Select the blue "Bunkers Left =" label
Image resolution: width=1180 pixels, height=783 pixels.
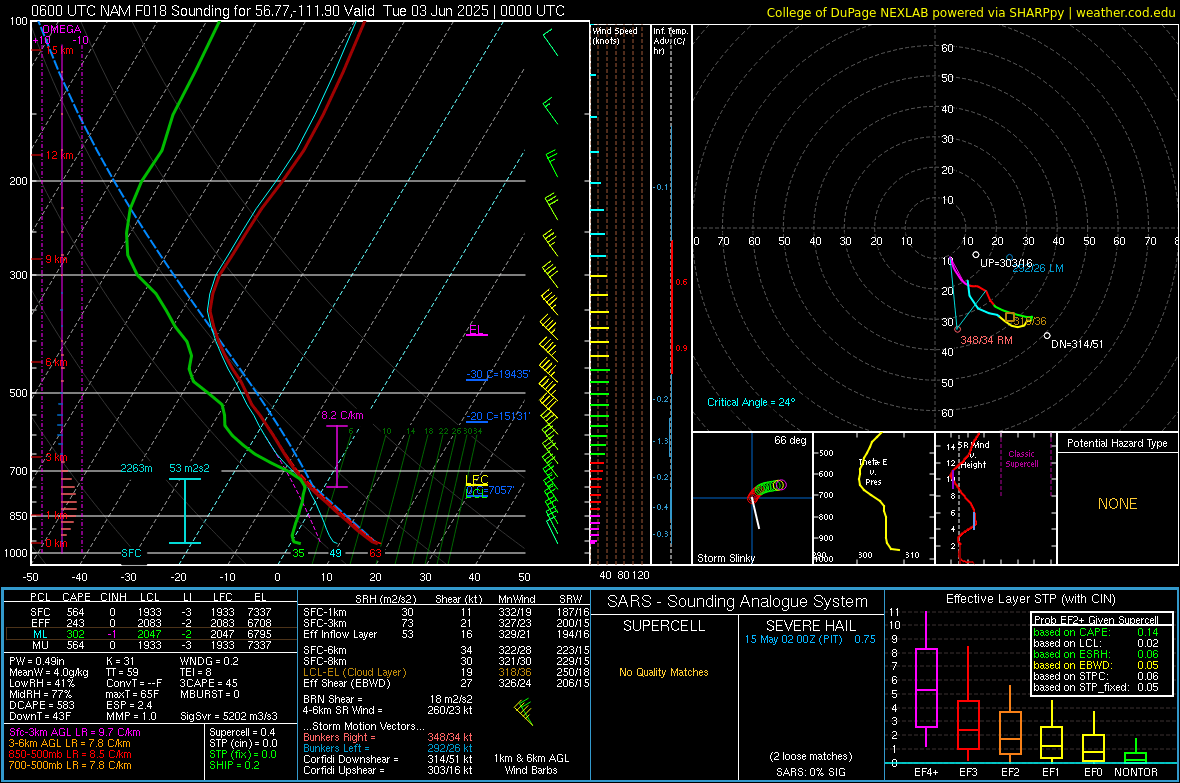click(x=336, y=748)
